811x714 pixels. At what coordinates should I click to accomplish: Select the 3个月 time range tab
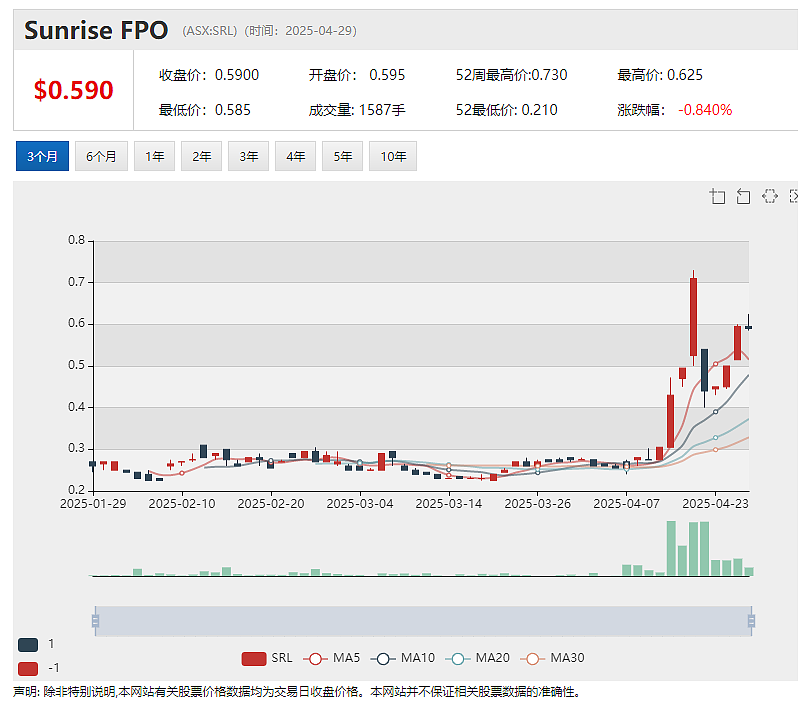click(42, 156)
